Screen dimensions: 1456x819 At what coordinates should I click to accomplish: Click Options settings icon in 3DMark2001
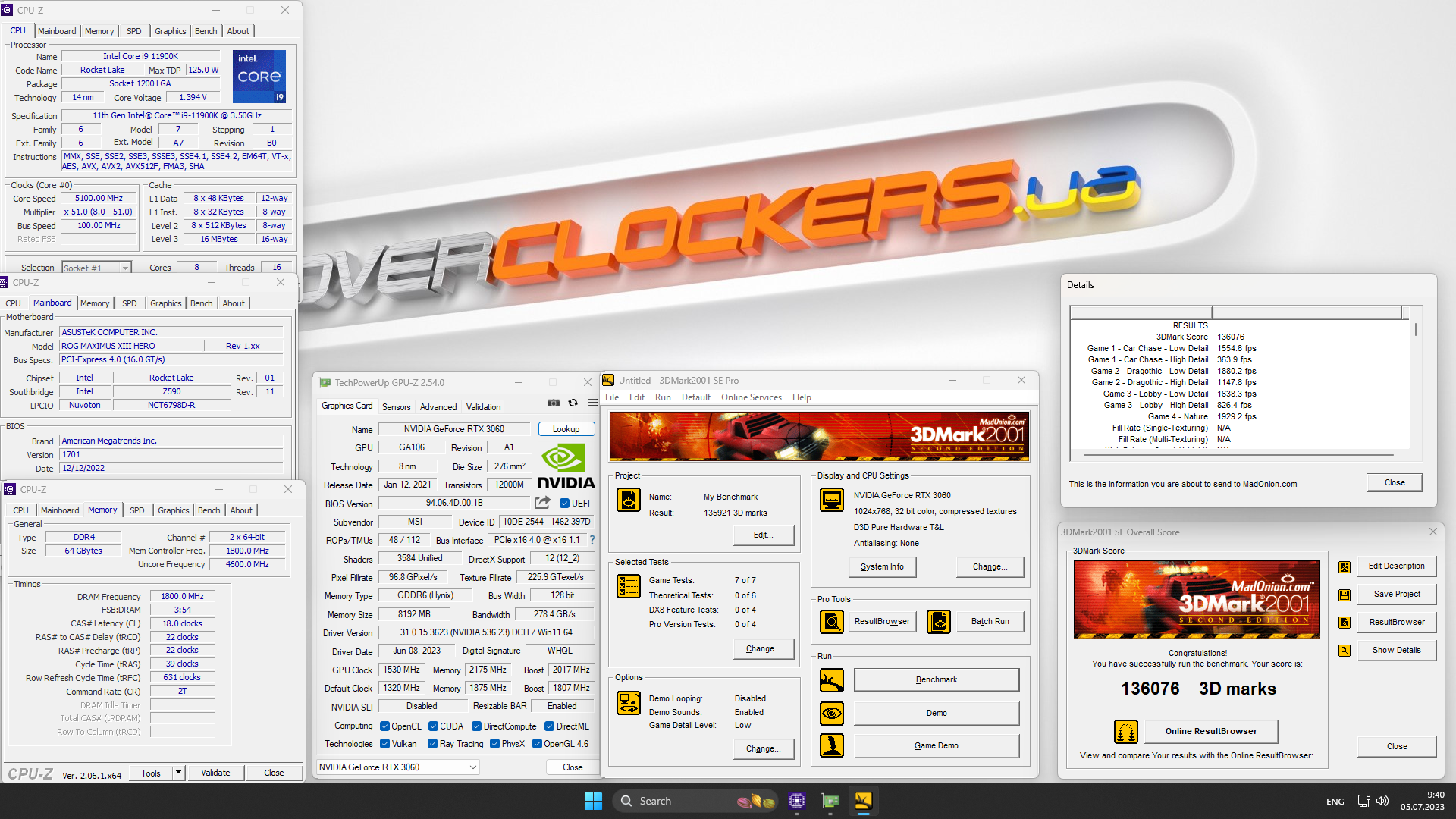628,703
